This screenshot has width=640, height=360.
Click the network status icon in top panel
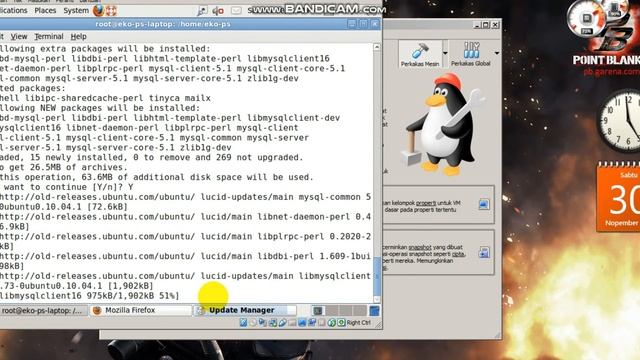tap(202, 11)
